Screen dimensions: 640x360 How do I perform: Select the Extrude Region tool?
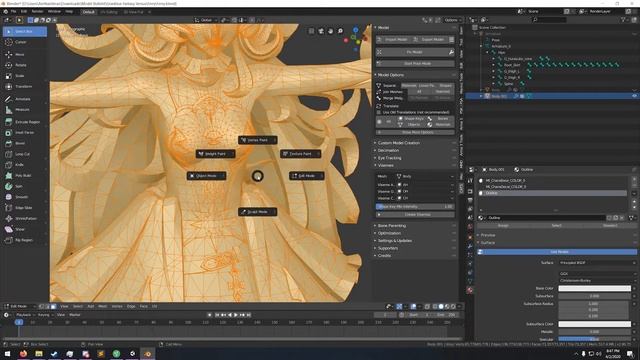pyautogui.click(x=24, y=122)
